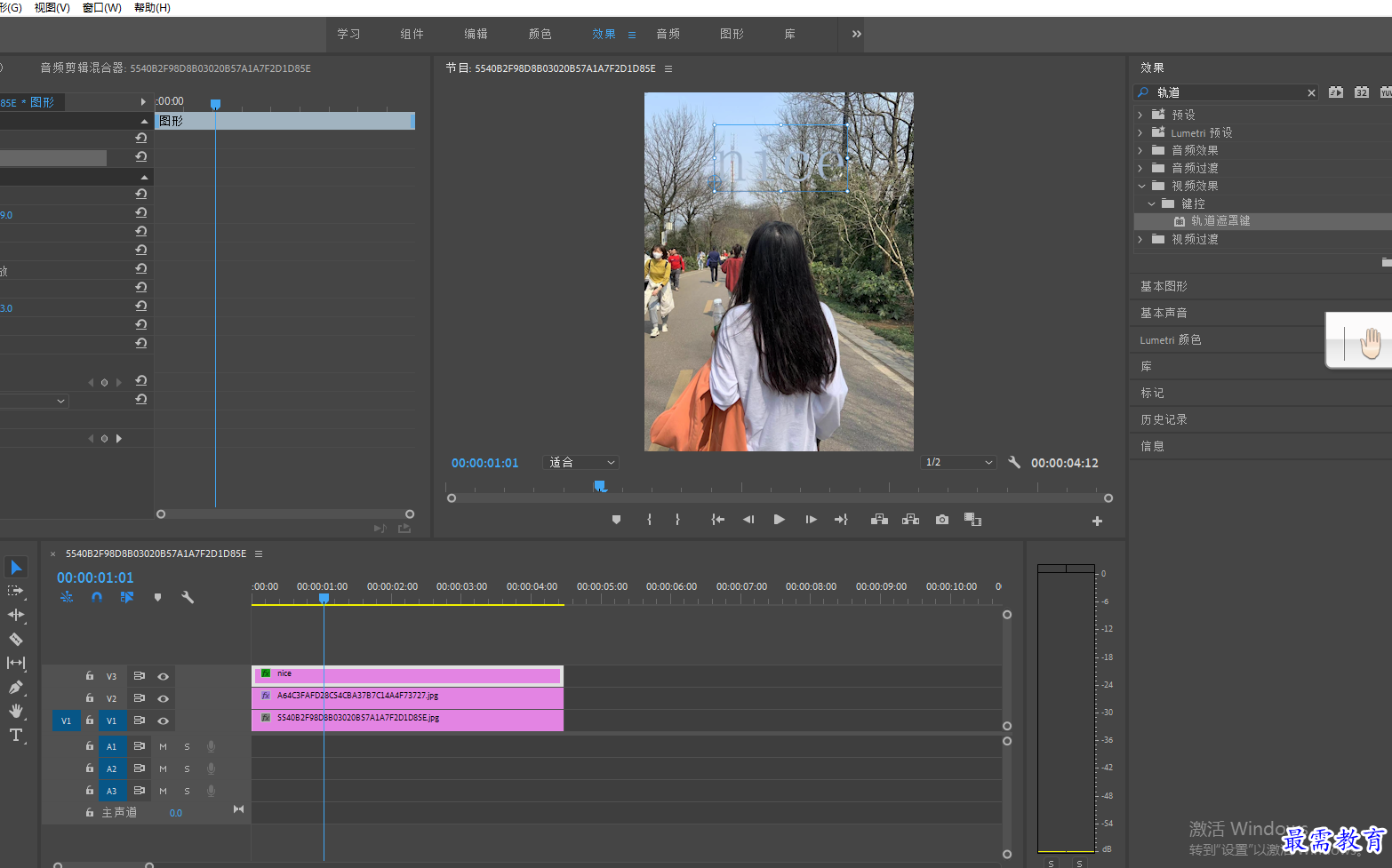Select the Razor tool

[16, 639]
